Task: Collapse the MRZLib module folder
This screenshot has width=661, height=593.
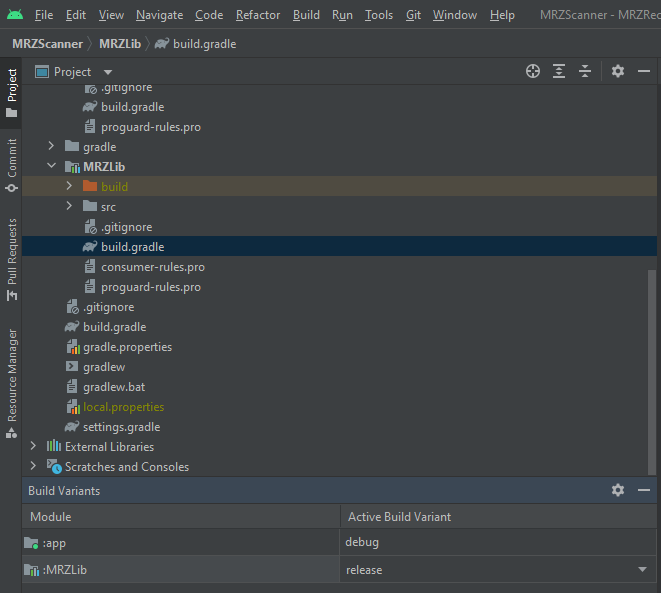Action: [x=52, y=167]
